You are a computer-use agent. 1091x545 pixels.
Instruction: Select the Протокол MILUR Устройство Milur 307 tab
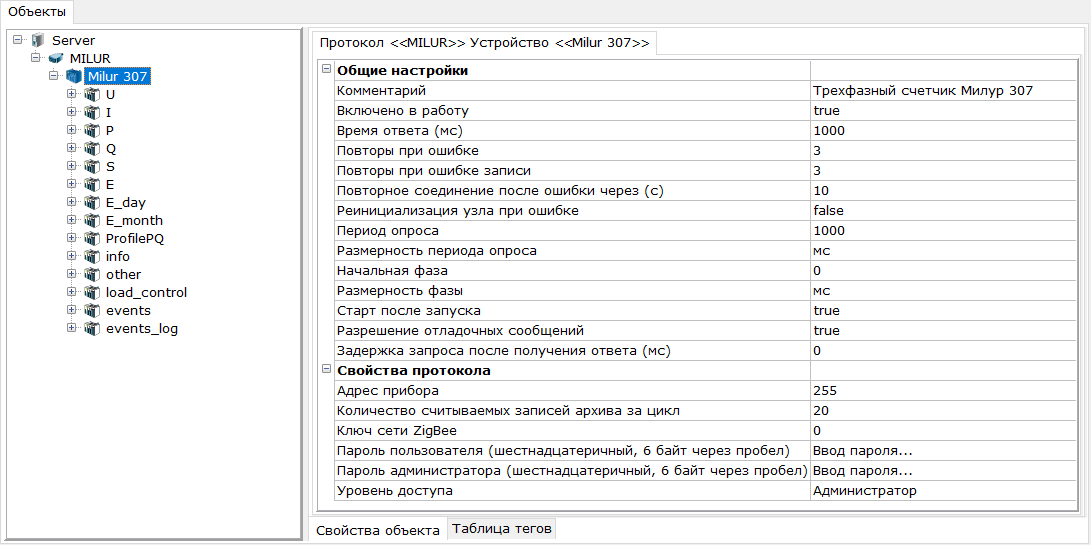pyautogui.click(x=484, y=43)
